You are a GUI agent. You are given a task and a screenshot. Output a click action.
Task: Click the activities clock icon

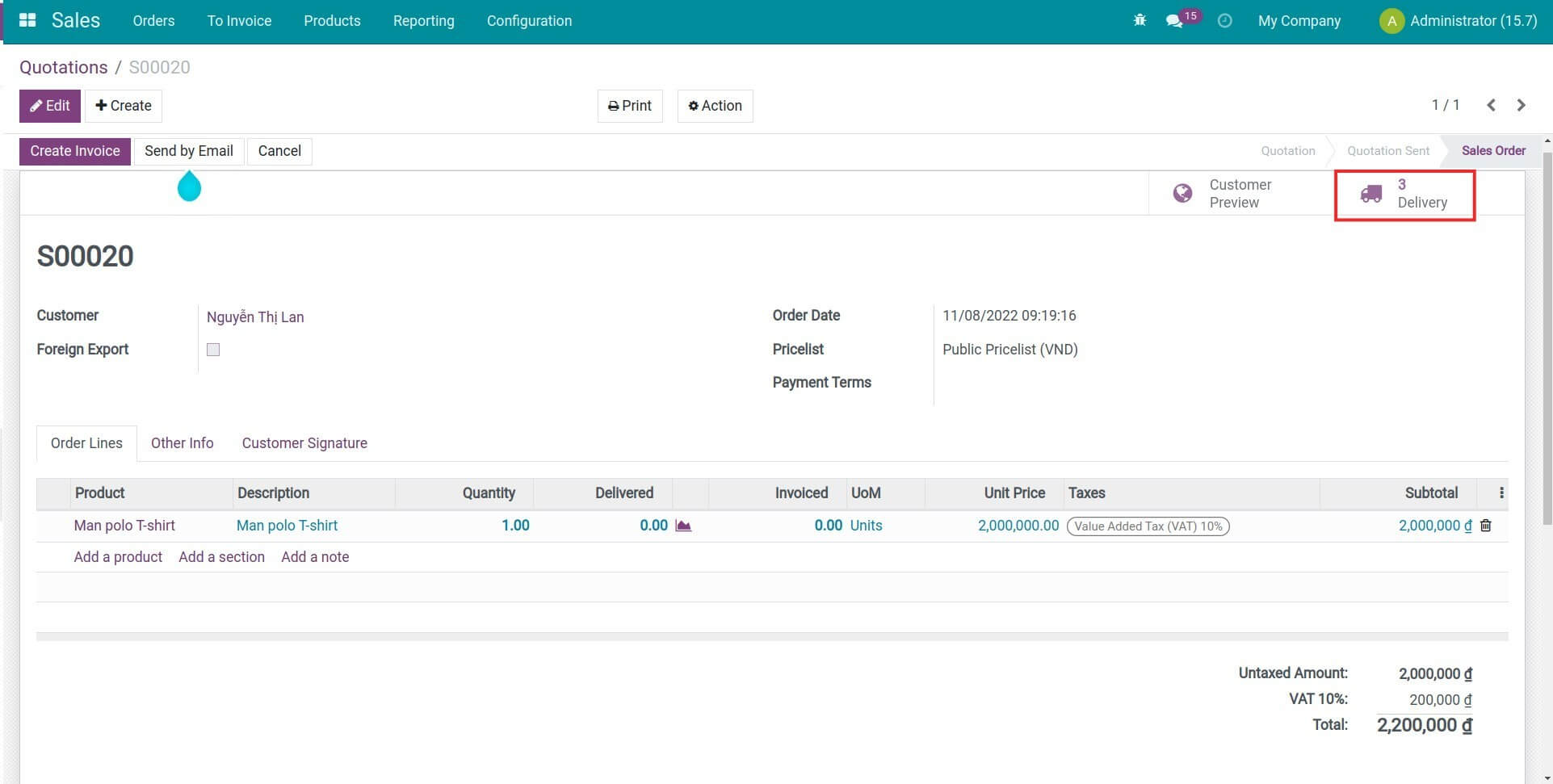click(1224, 20)
